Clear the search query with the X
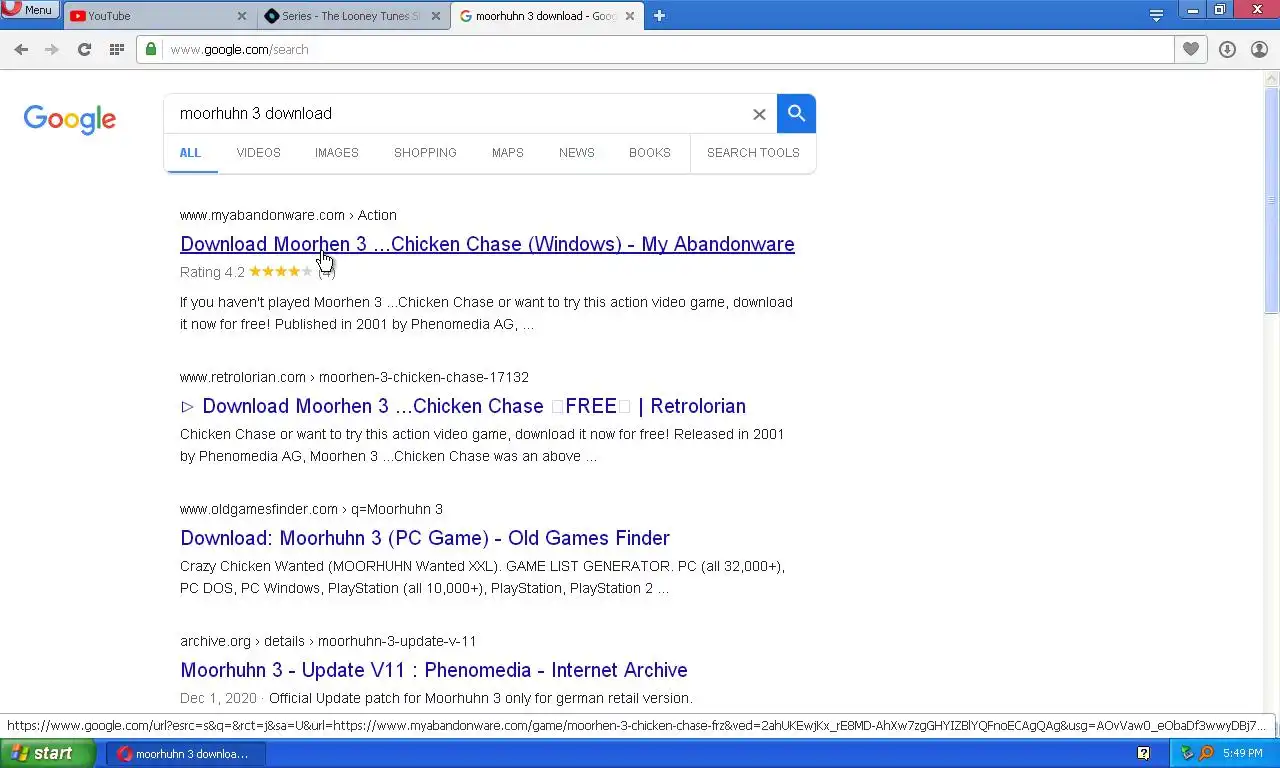Image resolution: width=1280 pixels, height=768 pixels. point(759,114)
